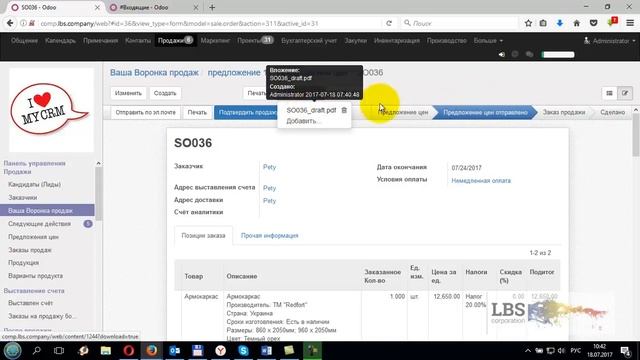Viewport: 640px width, 360px height.
Task: Open SO036_draft.pdf attachment
Action: (x=311, y=110)
